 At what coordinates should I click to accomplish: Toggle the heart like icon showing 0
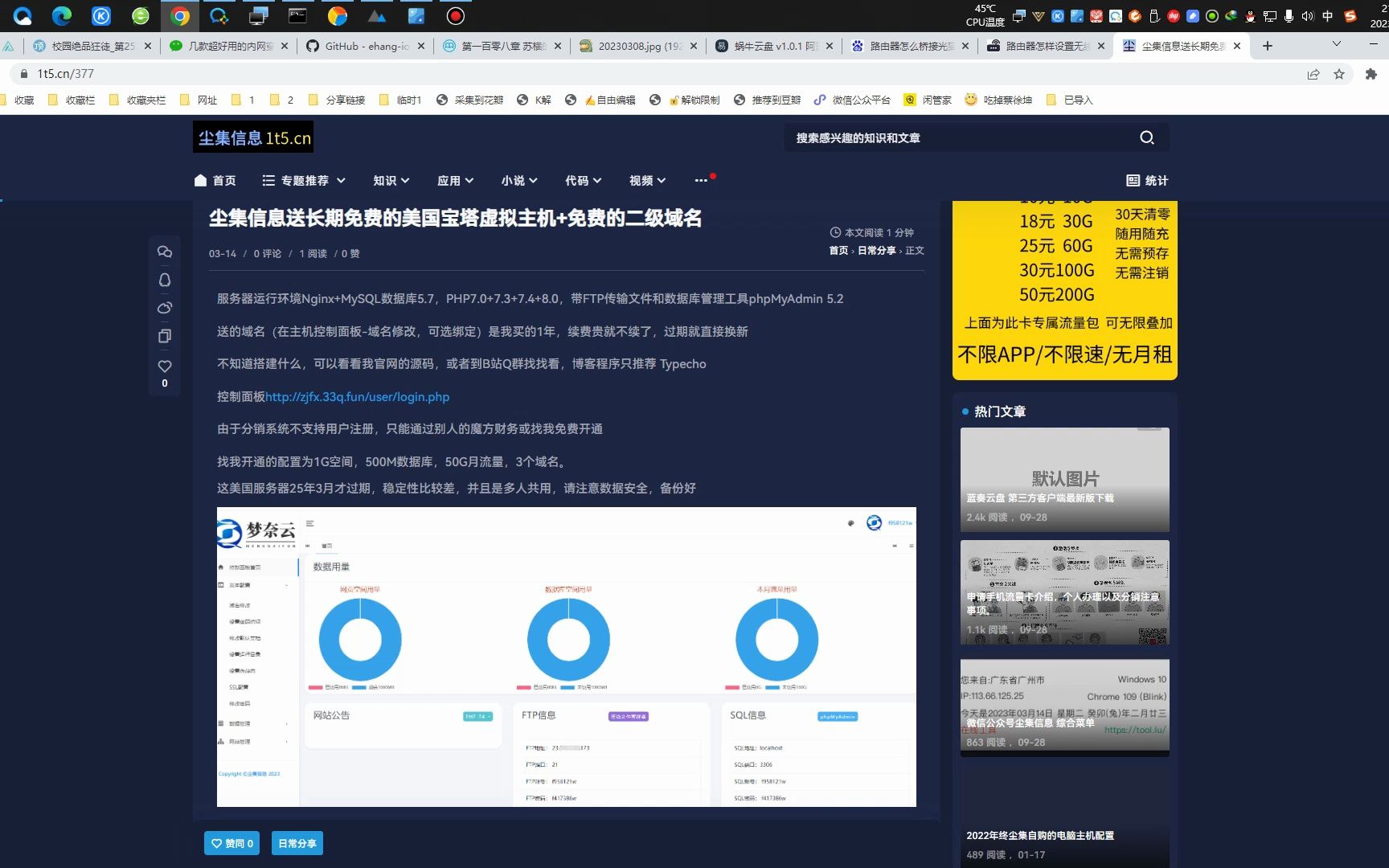pyautogui.click(x=165, y=366)
